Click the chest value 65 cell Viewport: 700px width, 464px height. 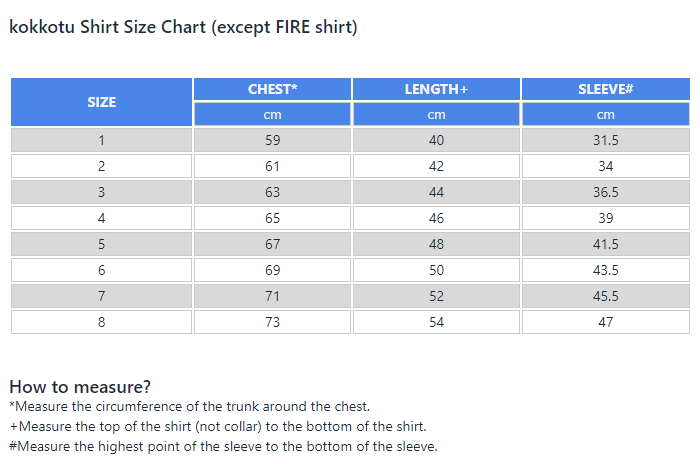tap(272, 218)
